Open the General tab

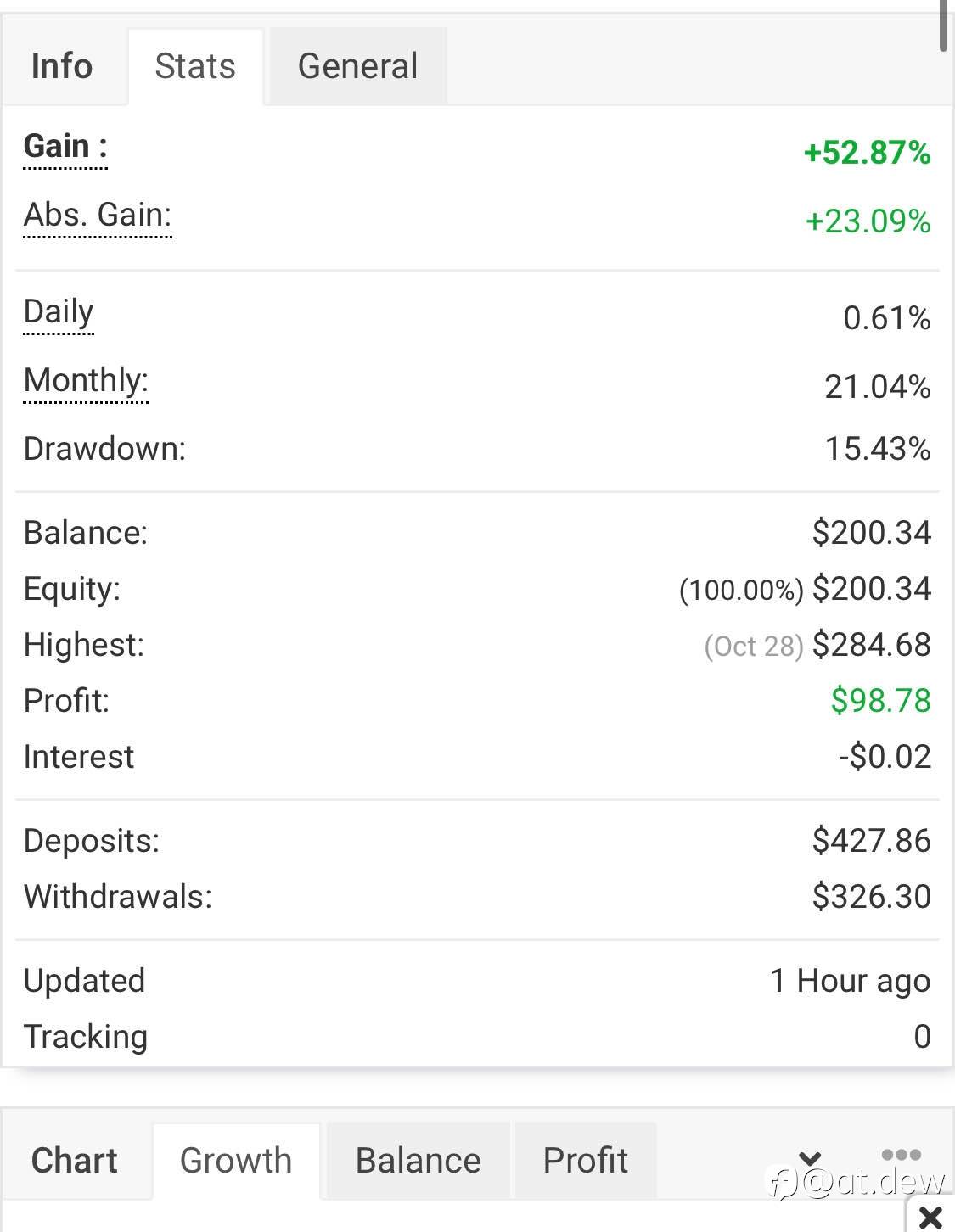pos(357,66)
